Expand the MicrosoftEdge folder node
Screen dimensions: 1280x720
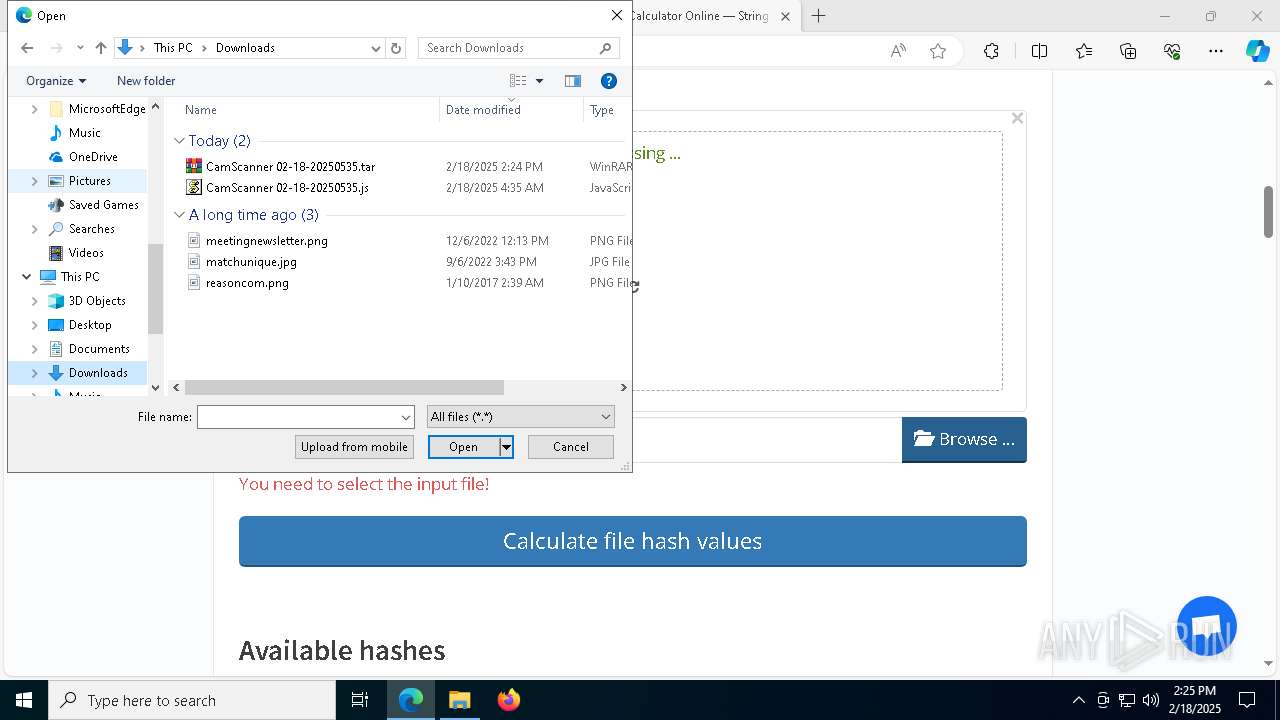point(35,109)
